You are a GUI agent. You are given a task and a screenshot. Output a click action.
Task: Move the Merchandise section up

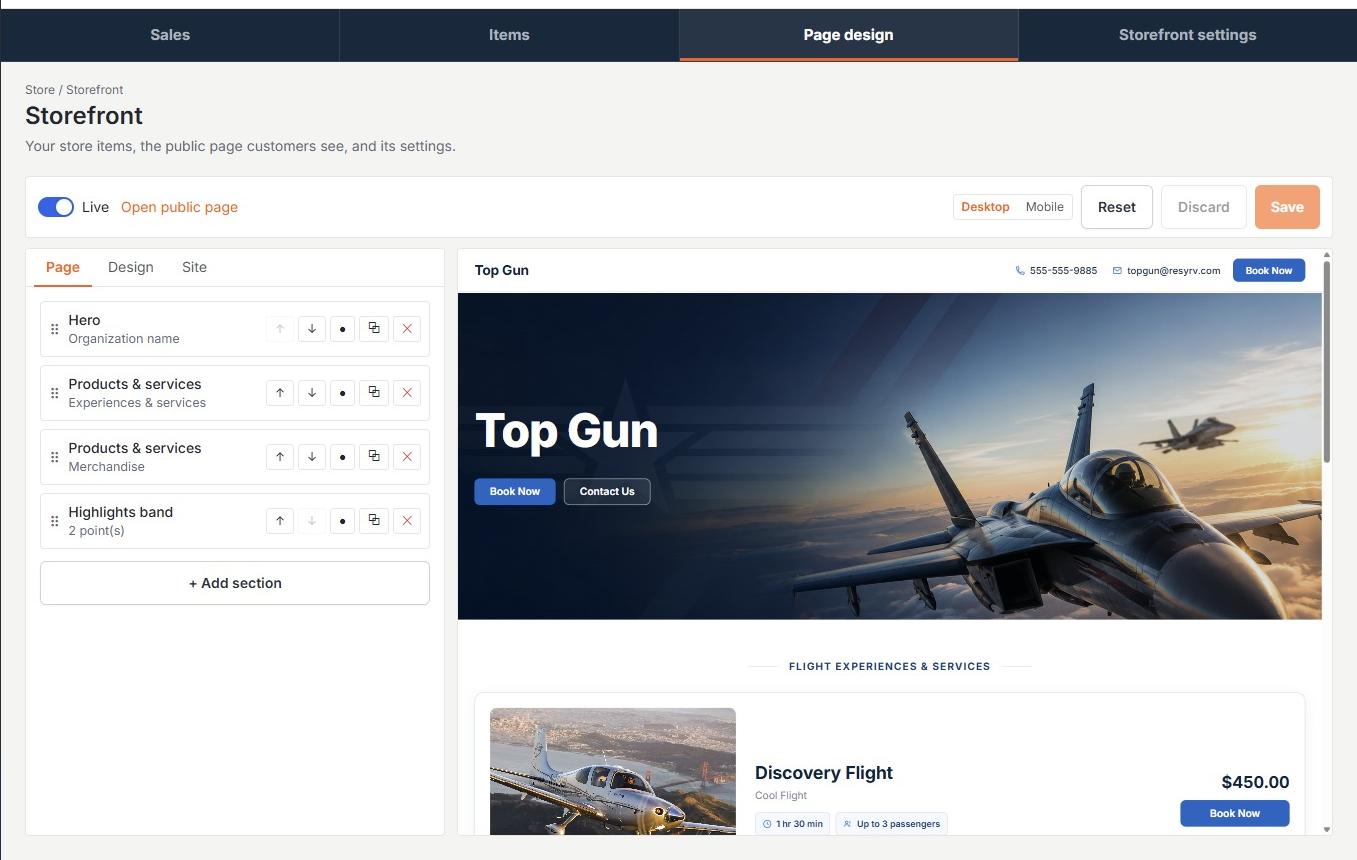point(280,457)
